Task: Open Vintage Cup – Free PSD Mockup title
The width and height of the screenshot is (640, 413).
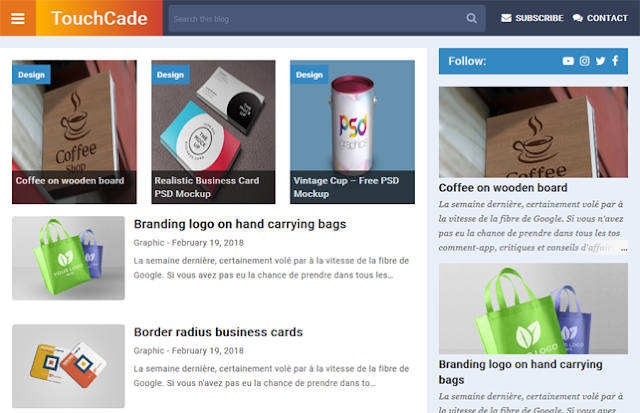Action: (x=346, y=187)
